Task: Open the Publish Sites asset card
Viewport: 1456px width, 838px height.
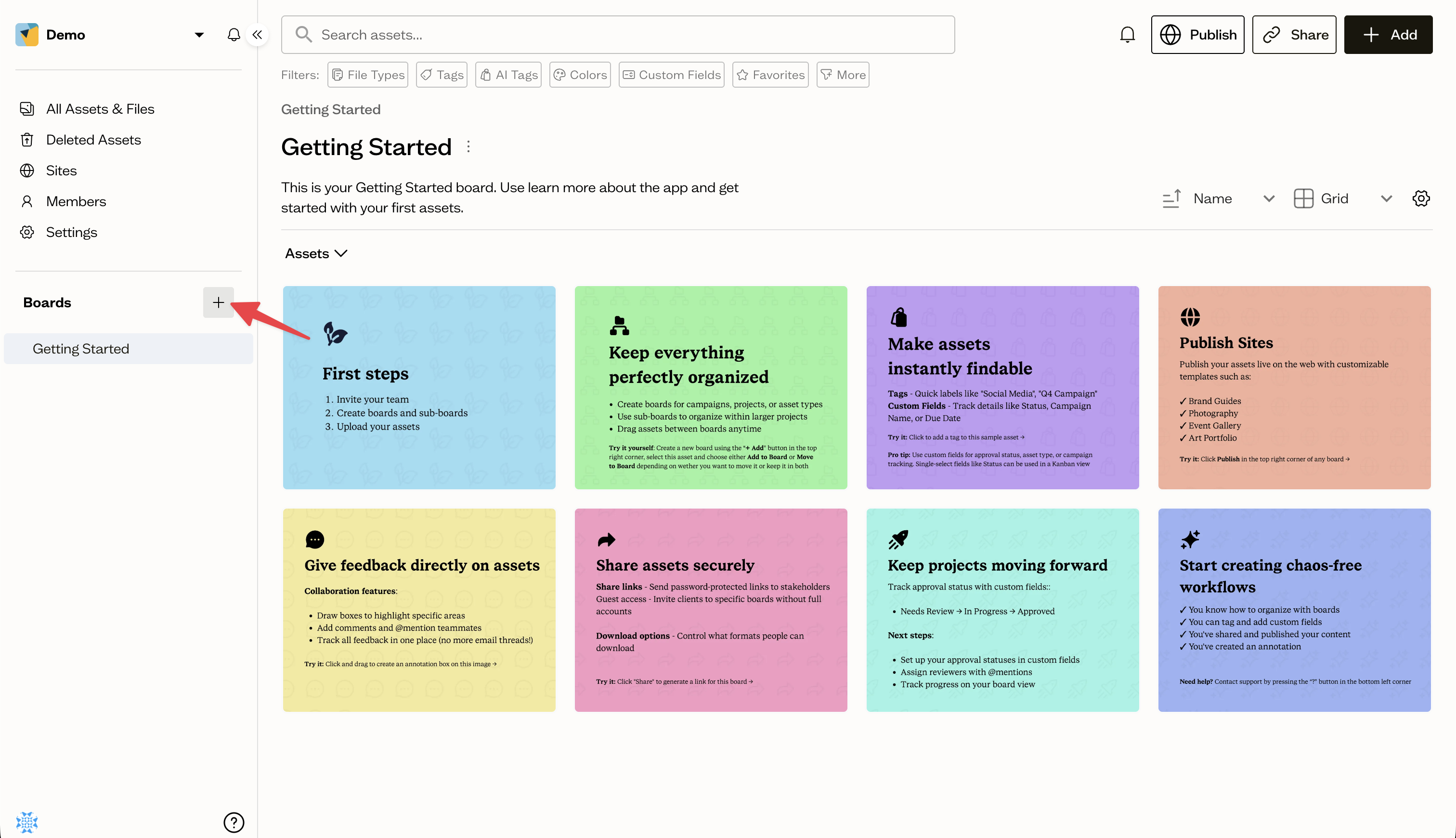Action: (1294, 387)
